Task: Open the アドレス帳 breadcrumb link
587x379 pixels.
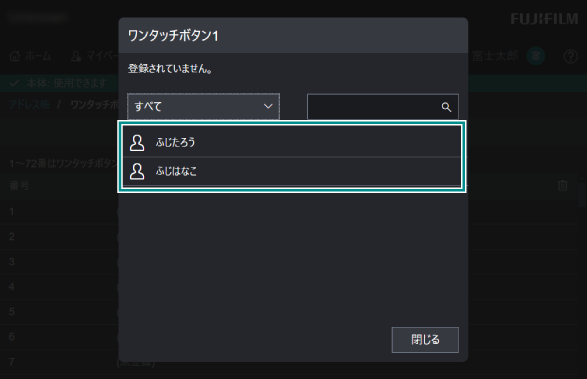Action: (30, 104)
